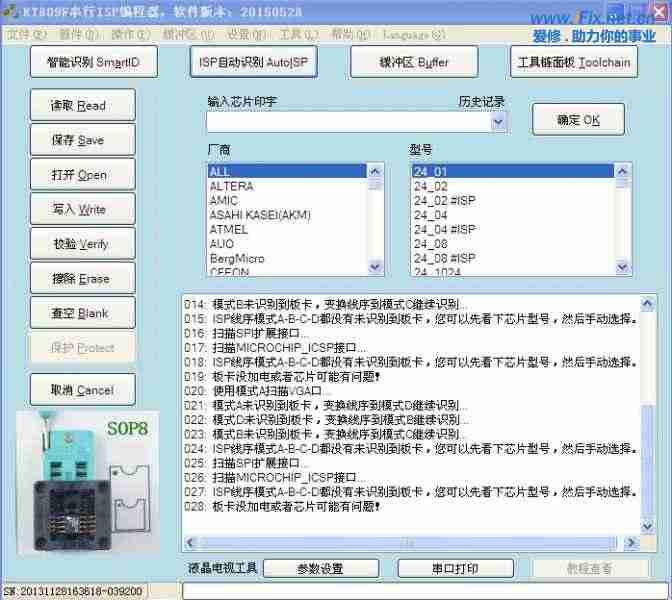The image size is (672, 600).
Task: Open the 设置 (Settings) menu
Action: (246, 35)
